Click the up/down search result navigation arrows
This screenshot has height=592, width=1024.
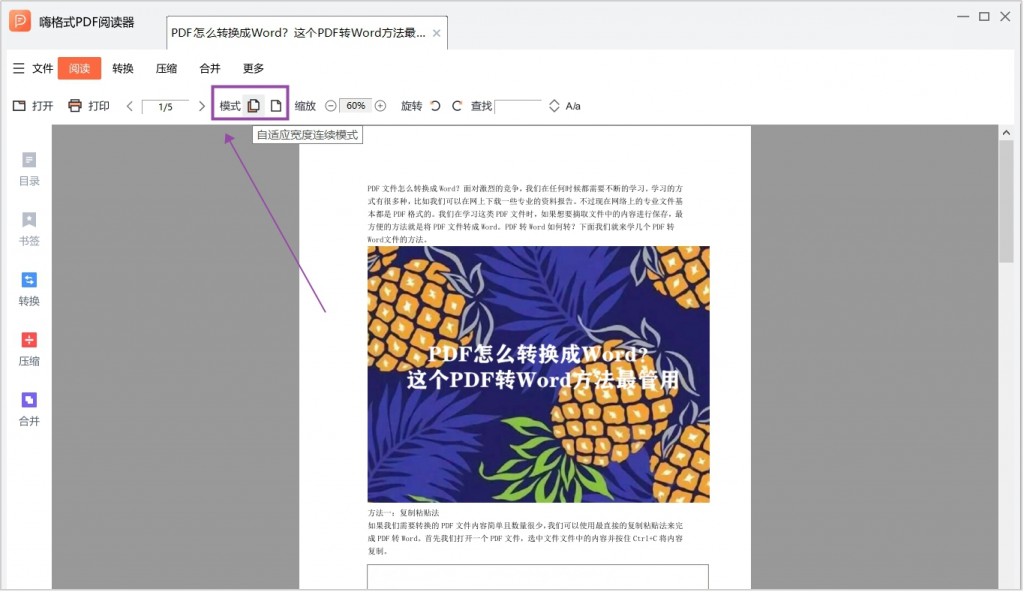pos(554,106)
